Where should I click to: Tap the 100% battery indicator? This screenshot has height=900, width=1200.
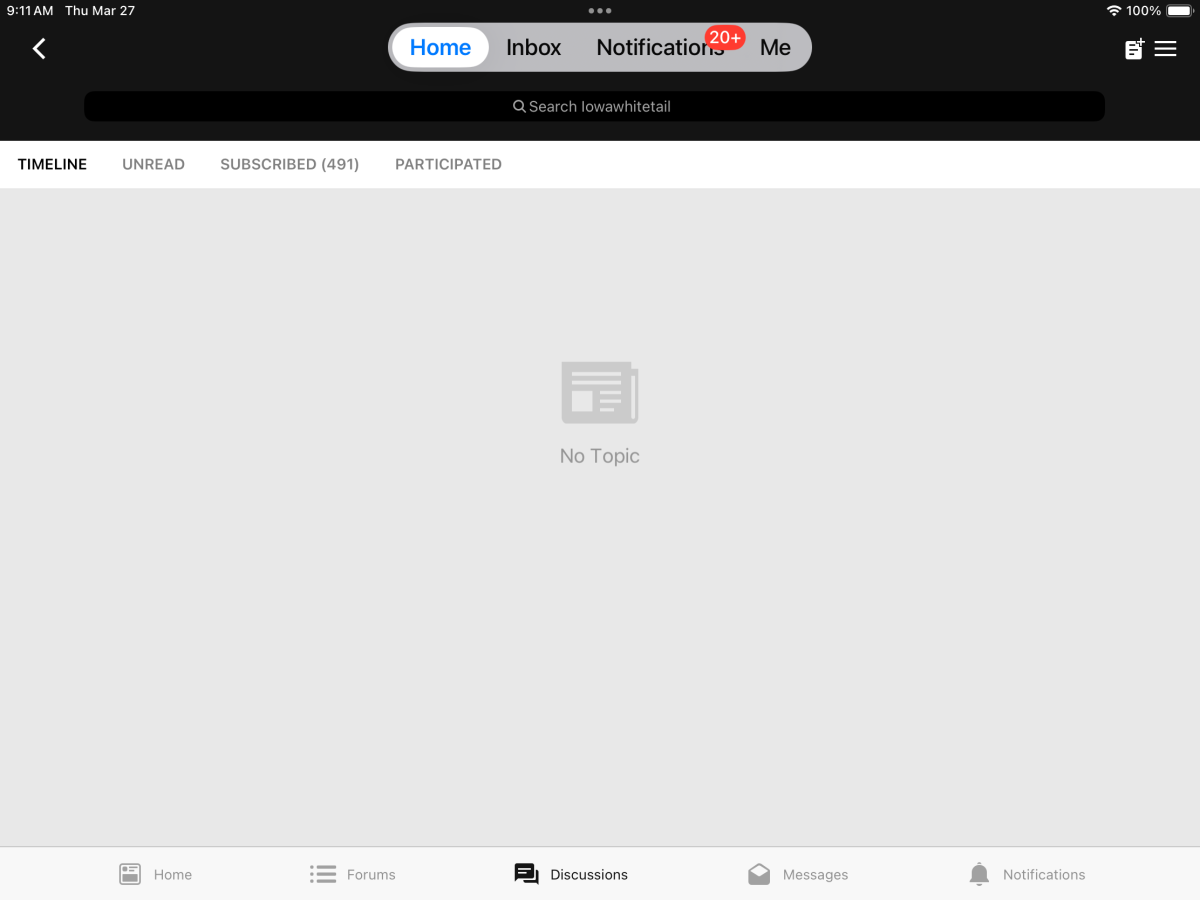point(1161,11)
